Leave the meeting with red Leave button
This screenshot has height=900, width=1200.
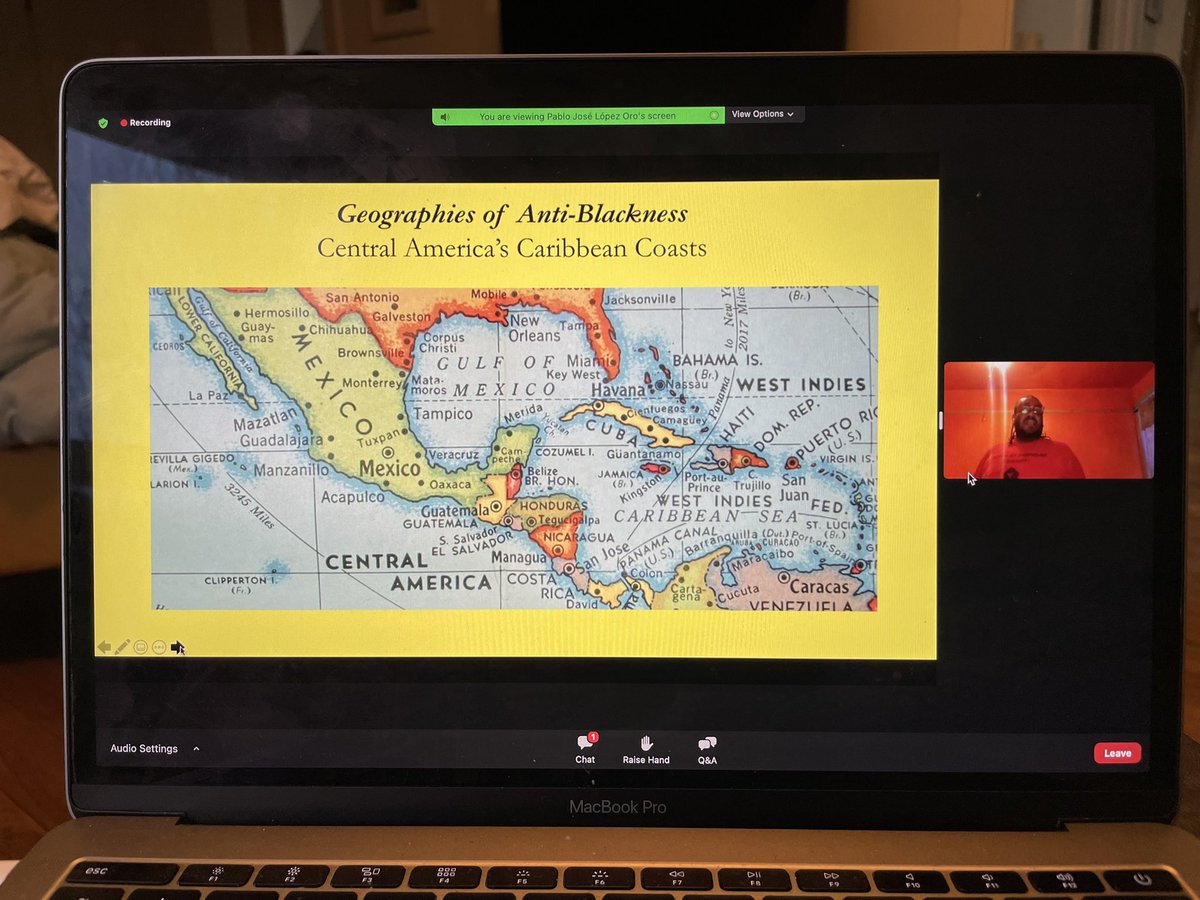pyautogui.click(x=1117, y=753)
